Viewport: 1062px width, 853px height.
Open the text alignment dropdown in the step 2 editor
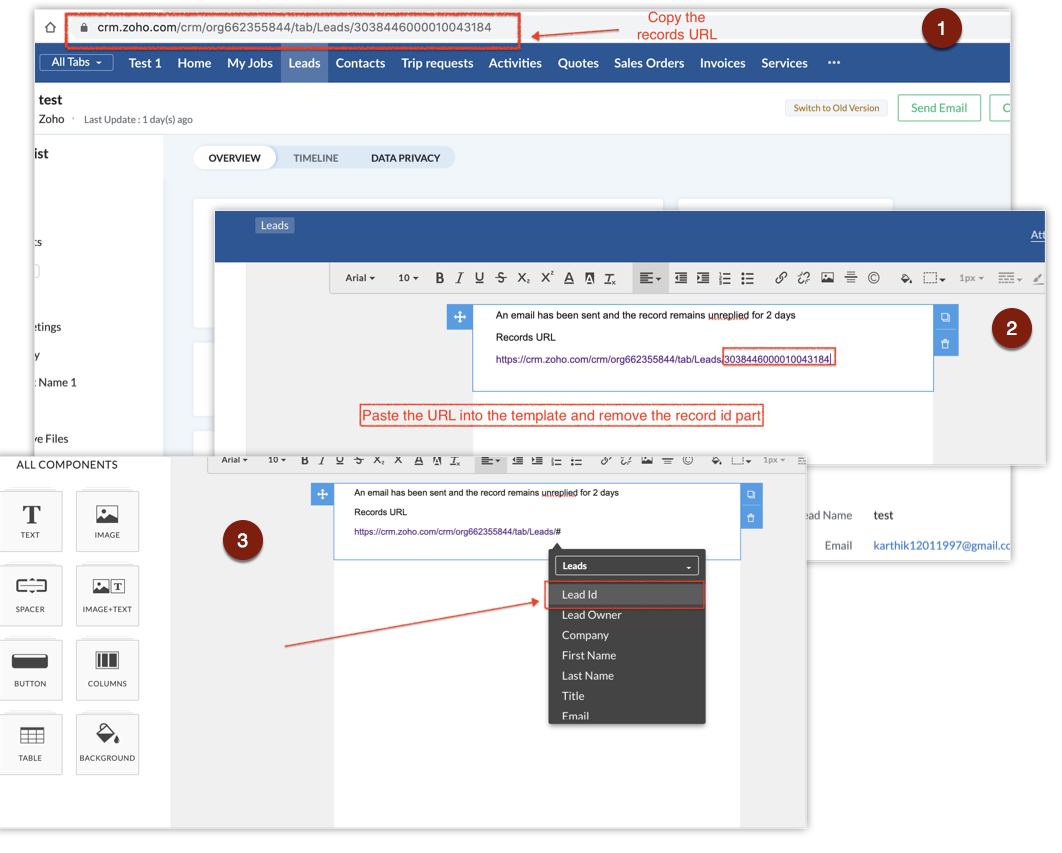click(650, 278)
